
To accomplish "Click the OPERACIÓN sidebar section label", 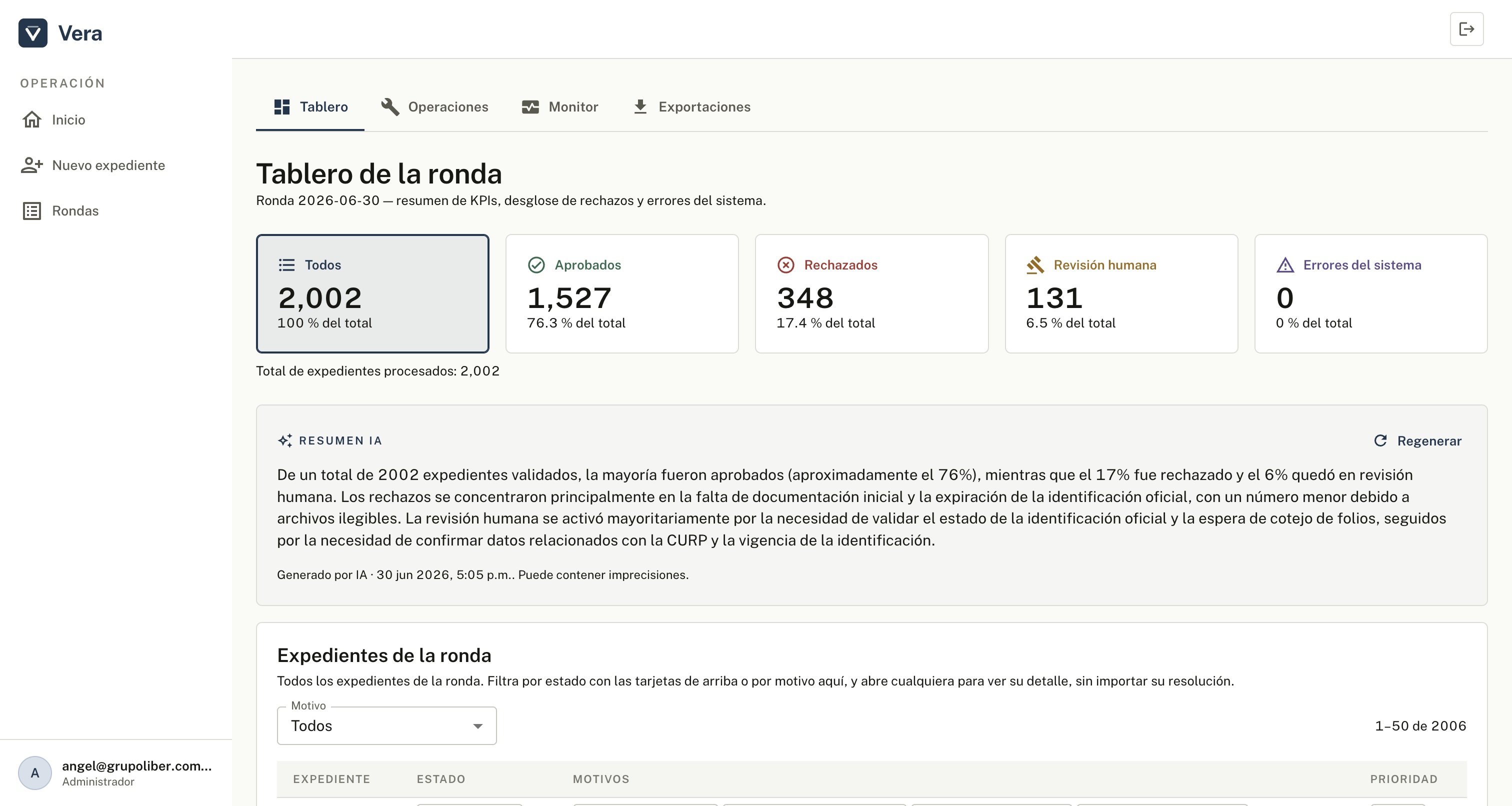I will point(63,83).
